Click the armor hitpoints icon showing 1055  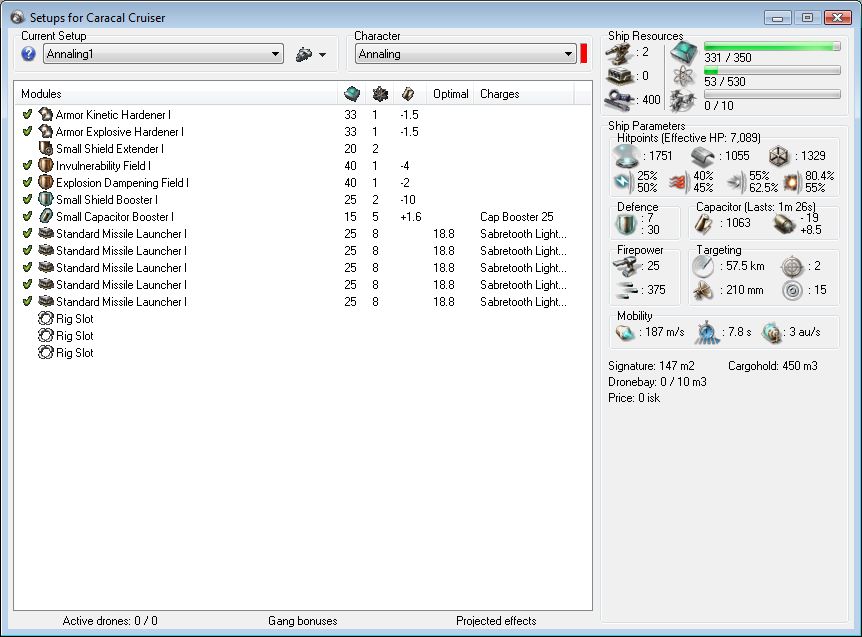[x=703, y=157]
